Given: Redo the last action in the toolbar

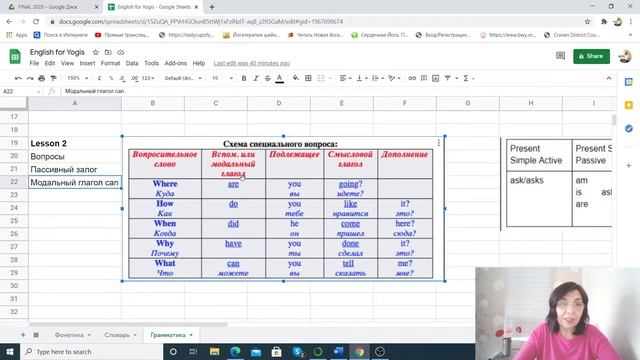Looking at the screenshot, I should (x=30, y=78).
